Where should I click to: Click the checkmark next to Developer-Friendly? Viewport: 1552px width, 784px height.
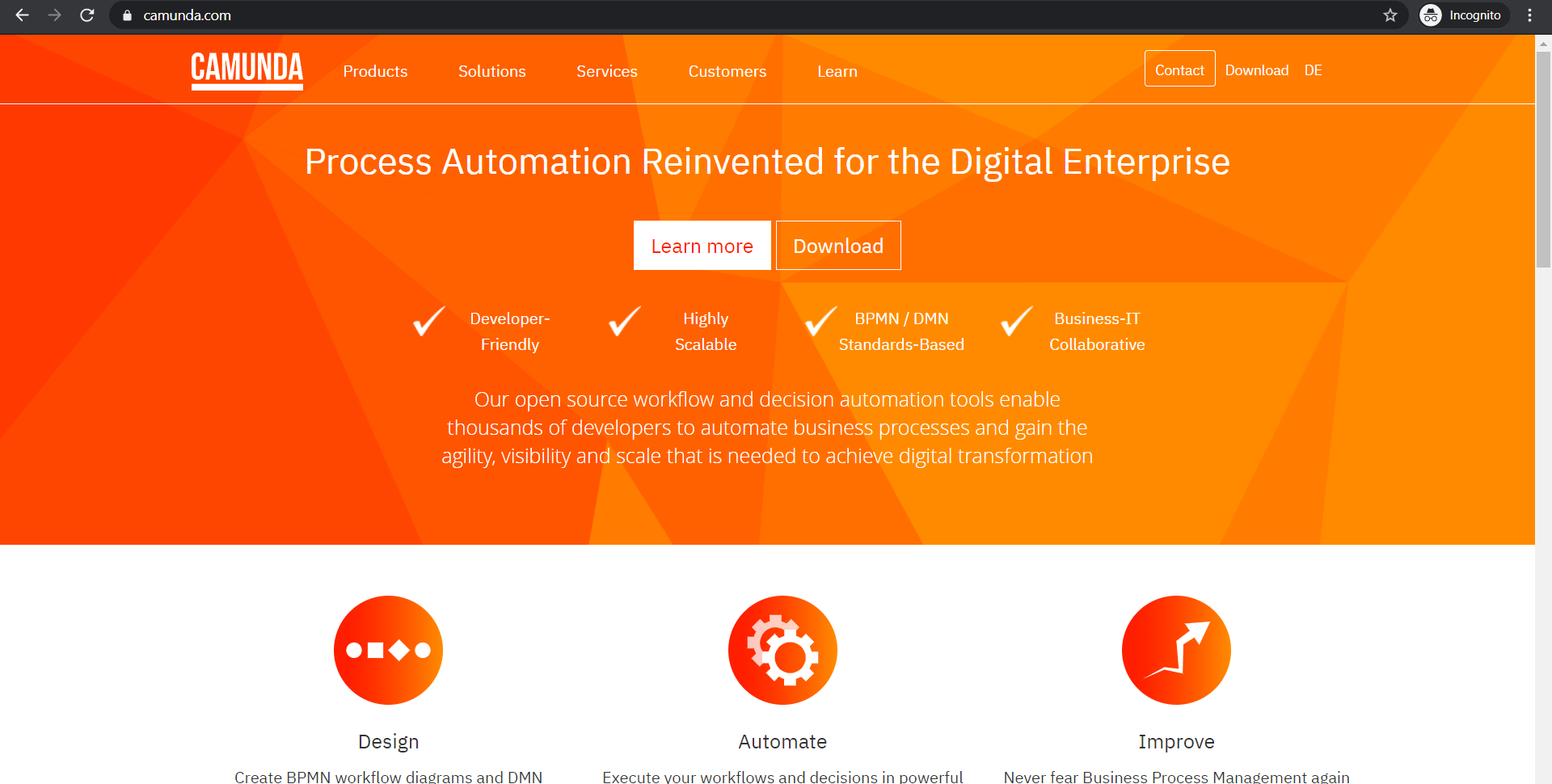[428, 321]
